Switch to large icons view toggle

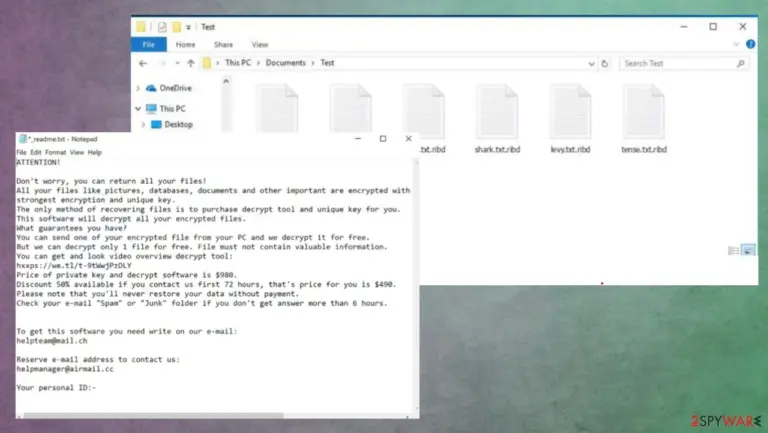click(x=748, y=250)
